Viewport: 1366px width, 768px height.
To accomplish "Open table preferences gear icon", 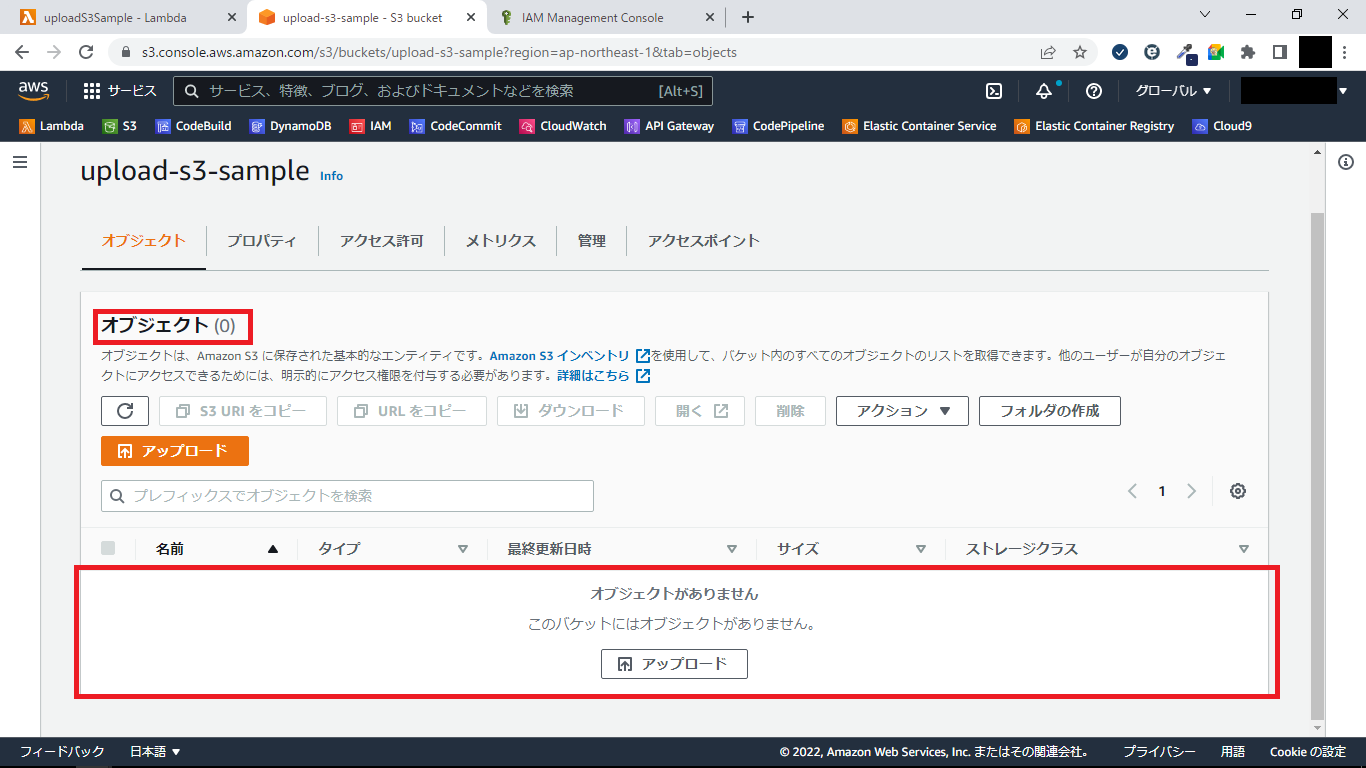I will point(1238,491).
